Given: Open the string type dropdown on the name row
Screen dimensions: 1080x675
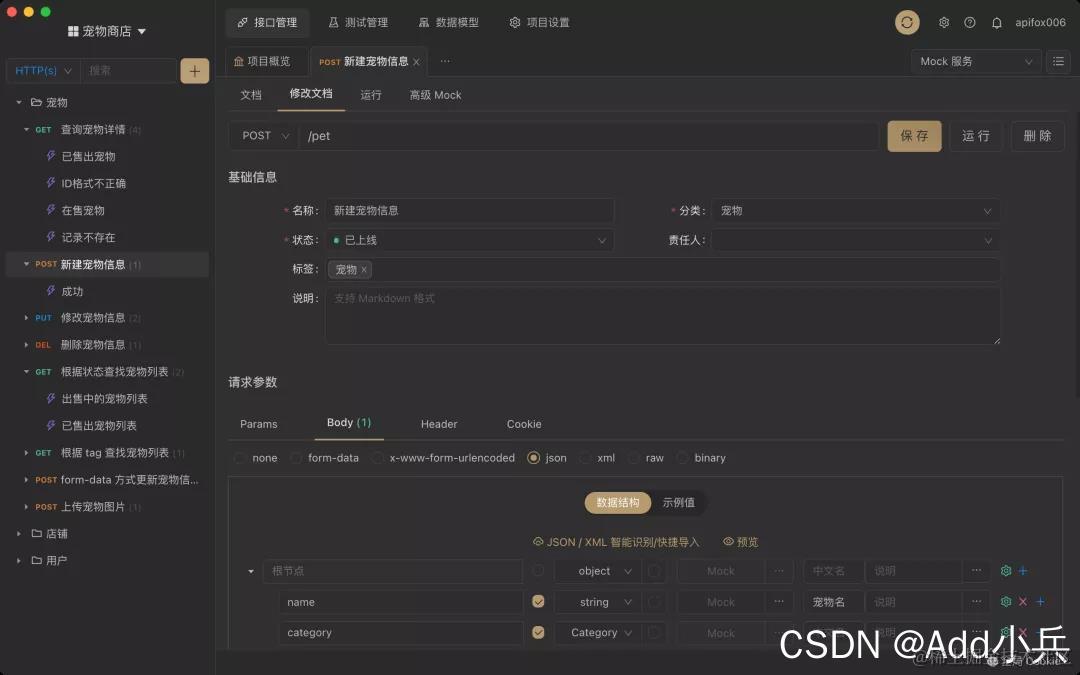Looking at the screenshot, I should pyautogui.click(x=597, y=601).
